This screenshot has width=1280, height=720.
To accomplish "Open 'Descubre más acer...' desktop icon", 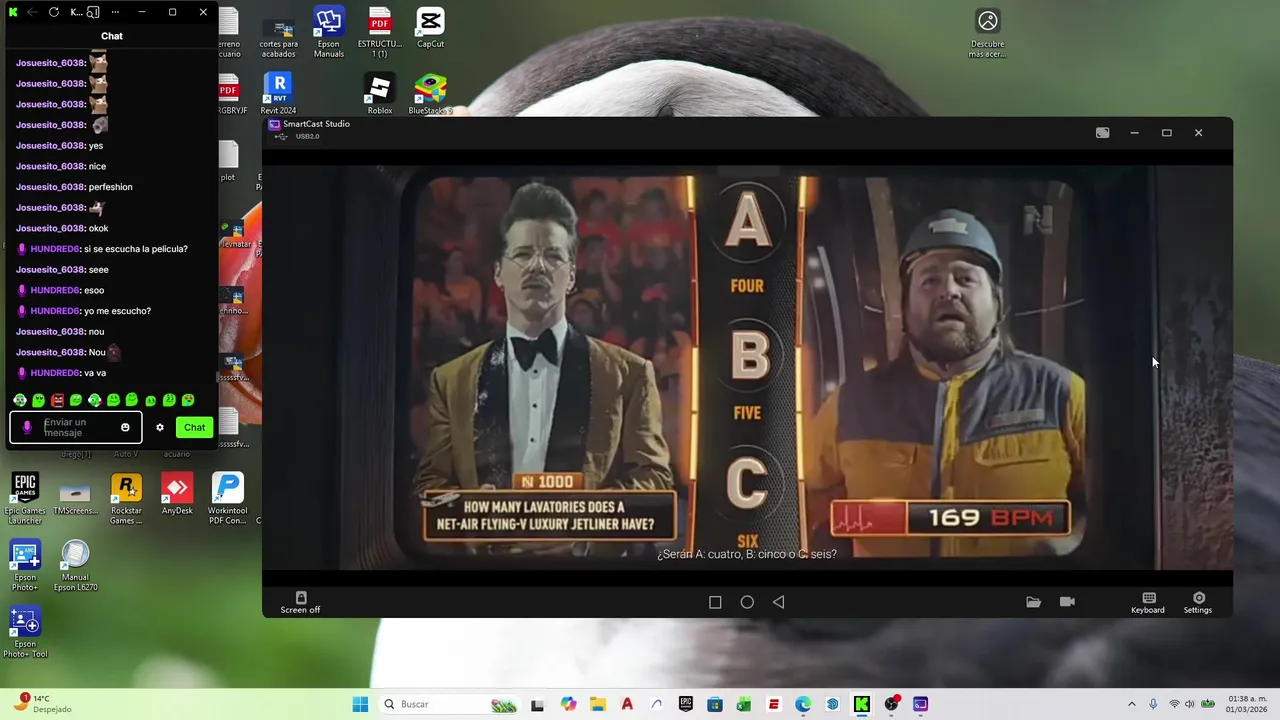I will pyautogui.click(x=987, y=32).
